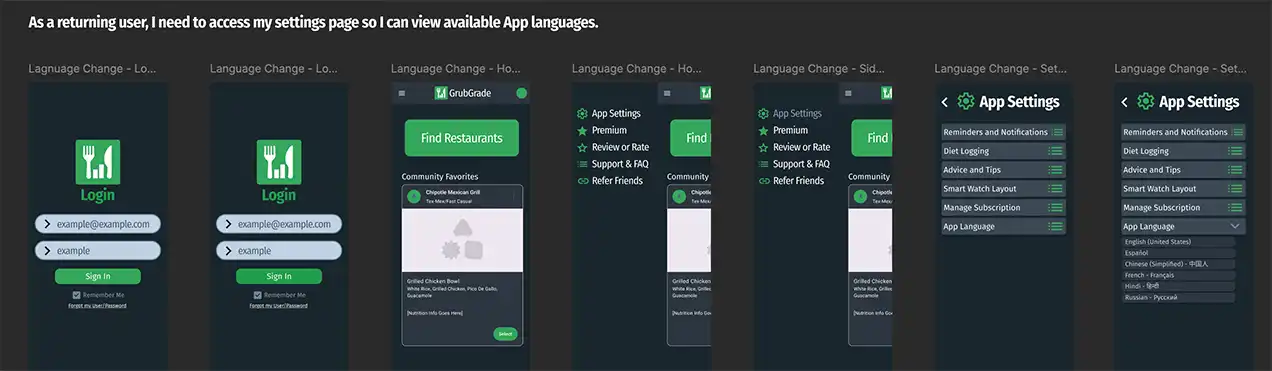Click back arrow in settings frame without language list
Screen dimensions: 1272x371
coord(945,102)
